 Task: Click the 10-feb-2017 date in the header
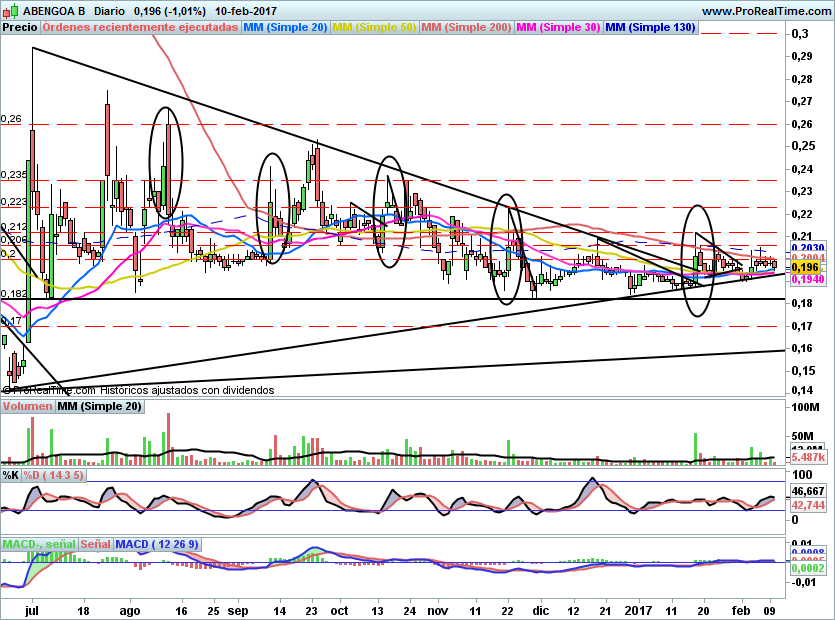click(x=245, y=11)
